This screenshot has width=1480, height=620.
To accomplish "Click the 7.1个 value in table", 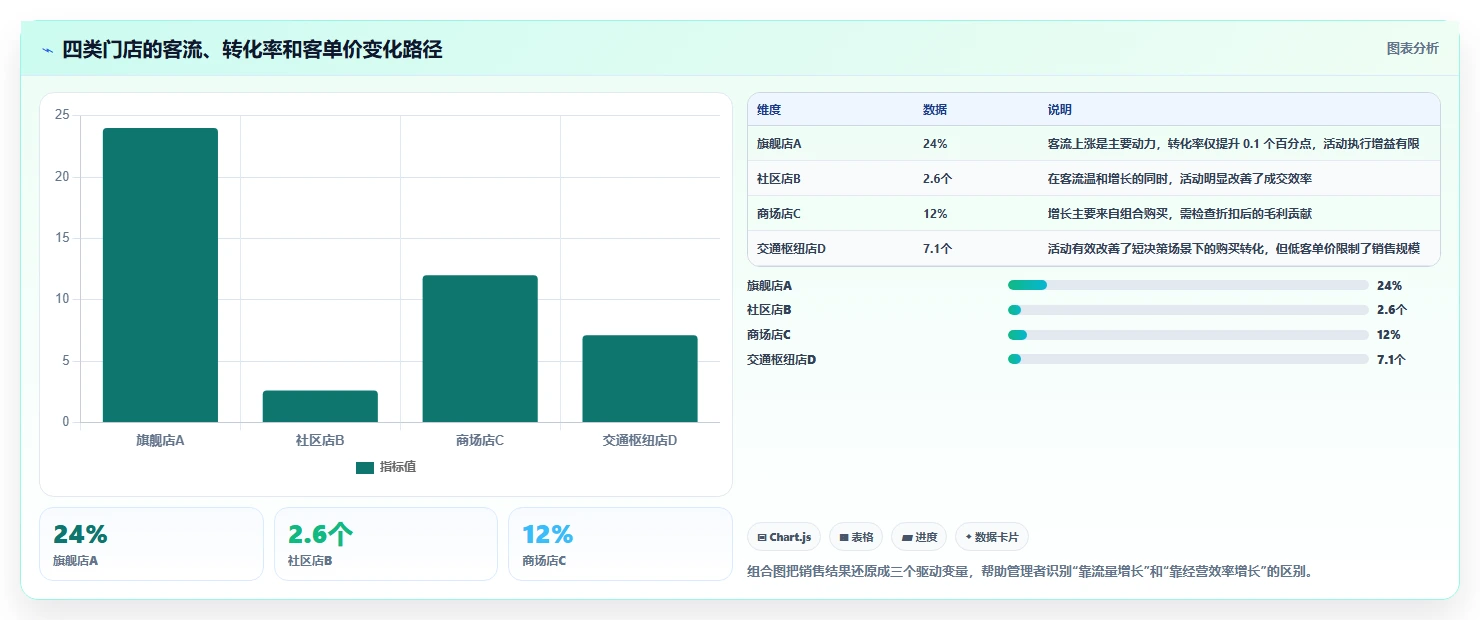I will (937, 248).
